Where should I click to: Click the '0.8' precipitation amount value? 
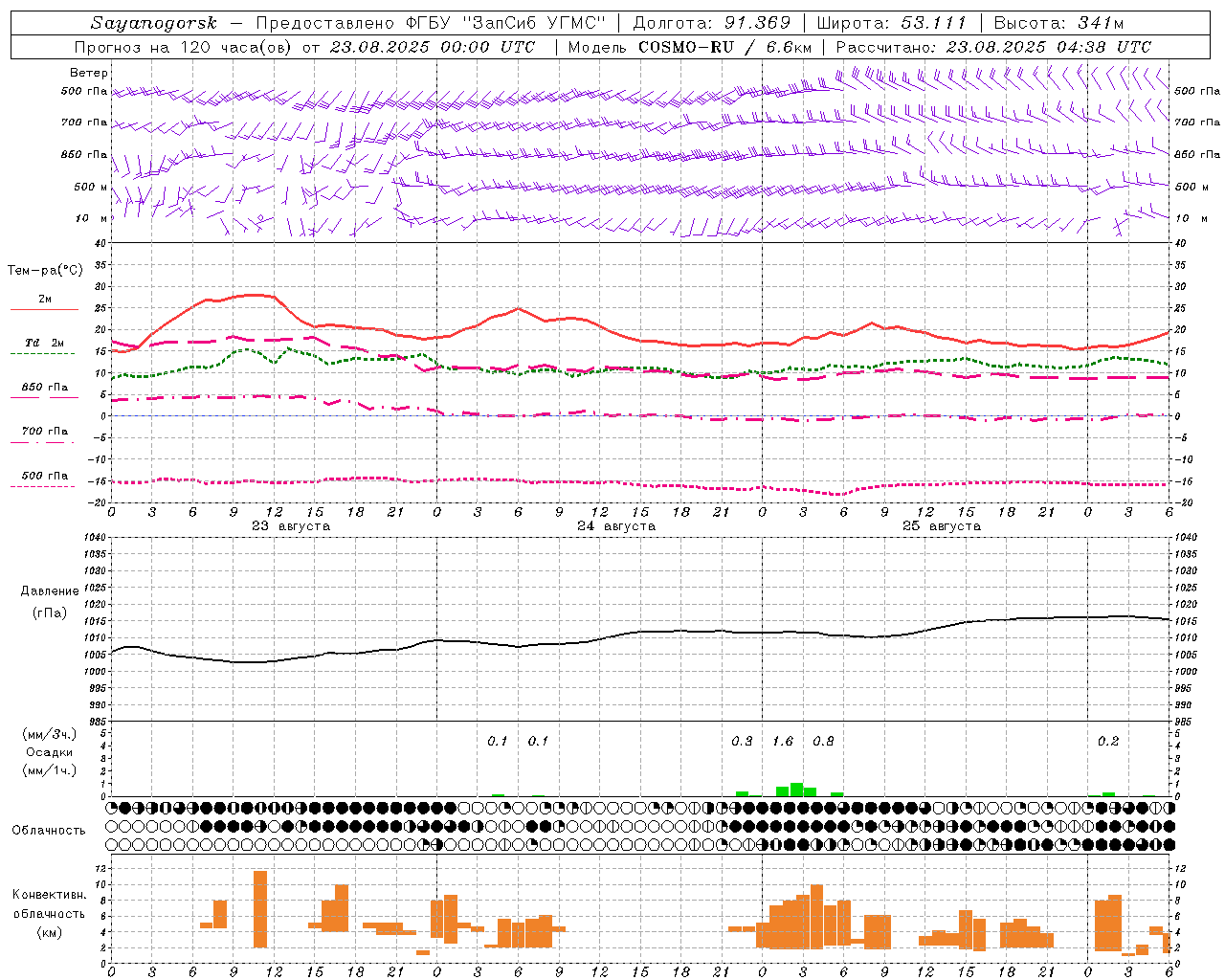[x=823, y=741]
